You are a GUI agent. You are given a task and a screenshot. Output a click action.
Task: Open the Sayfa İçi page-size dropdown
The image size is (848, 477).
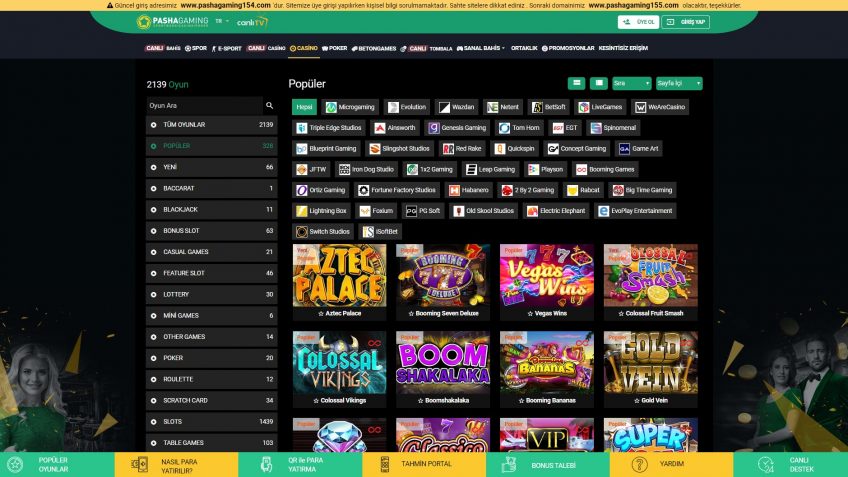[x=679, y=83]
